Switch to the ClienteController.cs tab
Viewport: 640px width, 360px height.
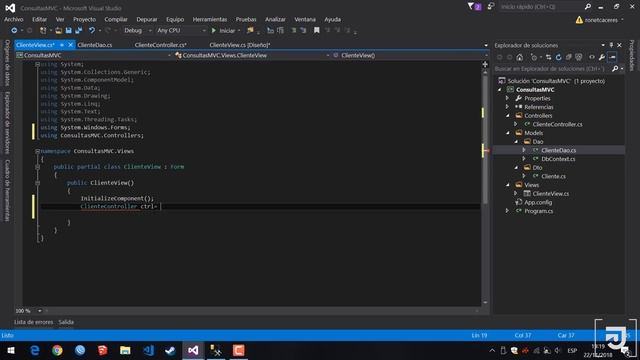click(x=160, y=45)
